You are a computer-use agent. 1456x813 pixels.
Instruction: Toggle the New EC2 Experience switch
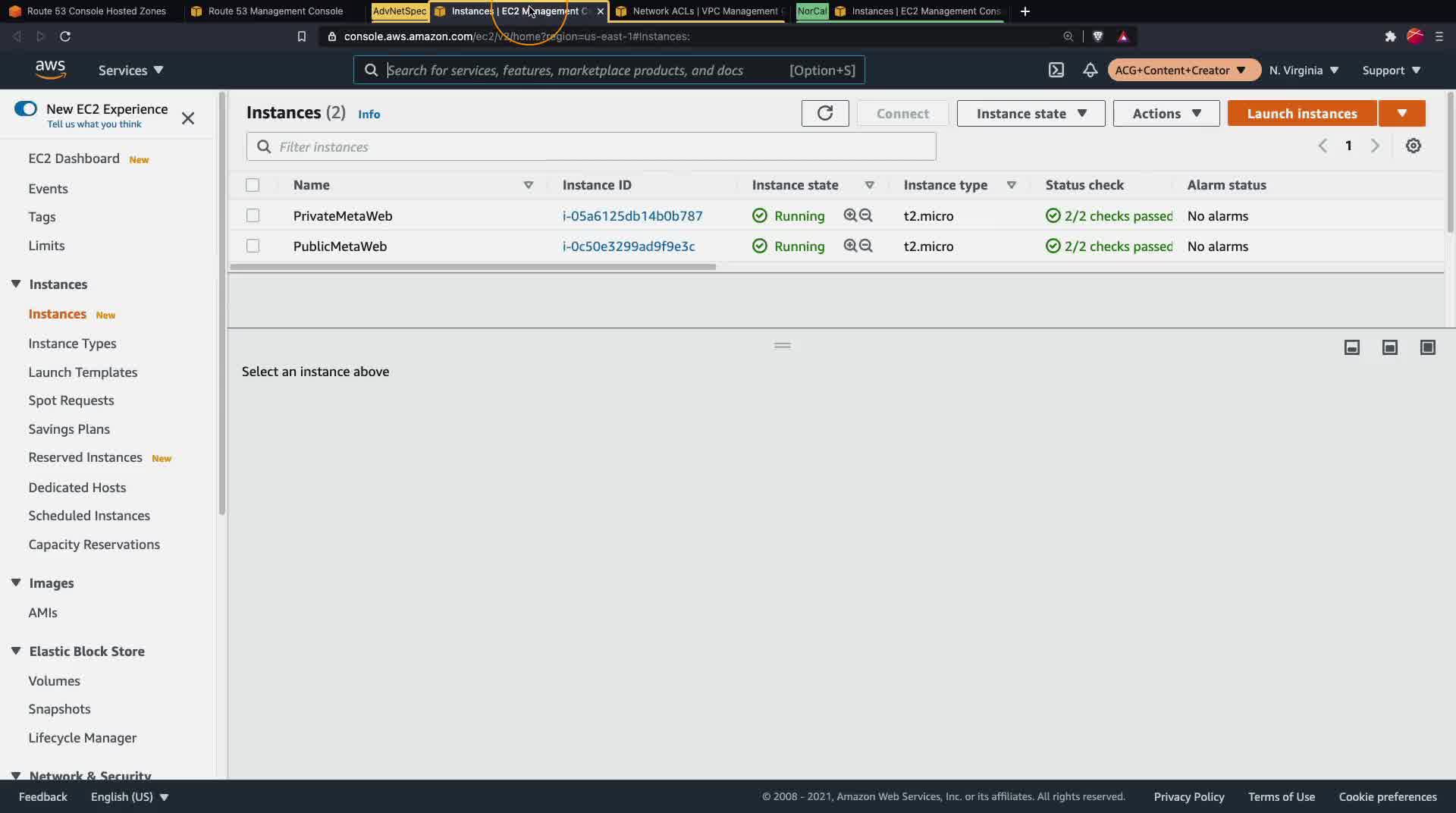click(26, 108)
